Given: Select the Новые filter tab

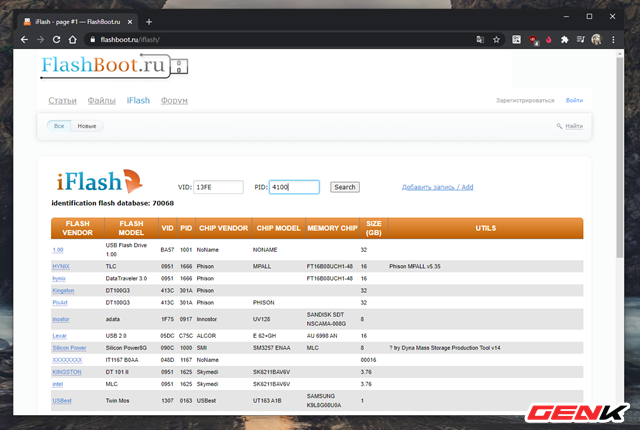Looking at the screenshot, I should point(87,126).
